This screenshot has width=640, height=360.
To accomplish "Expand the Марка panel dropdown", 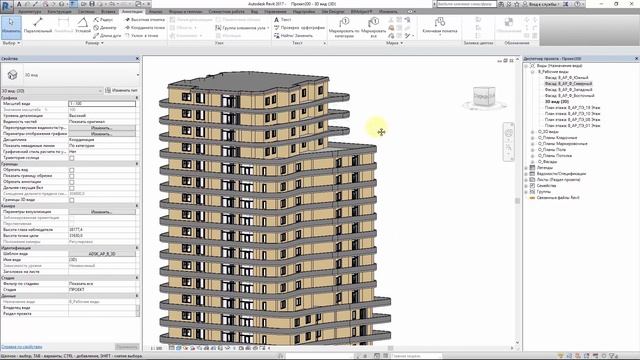I will click(x=394, y=43).
